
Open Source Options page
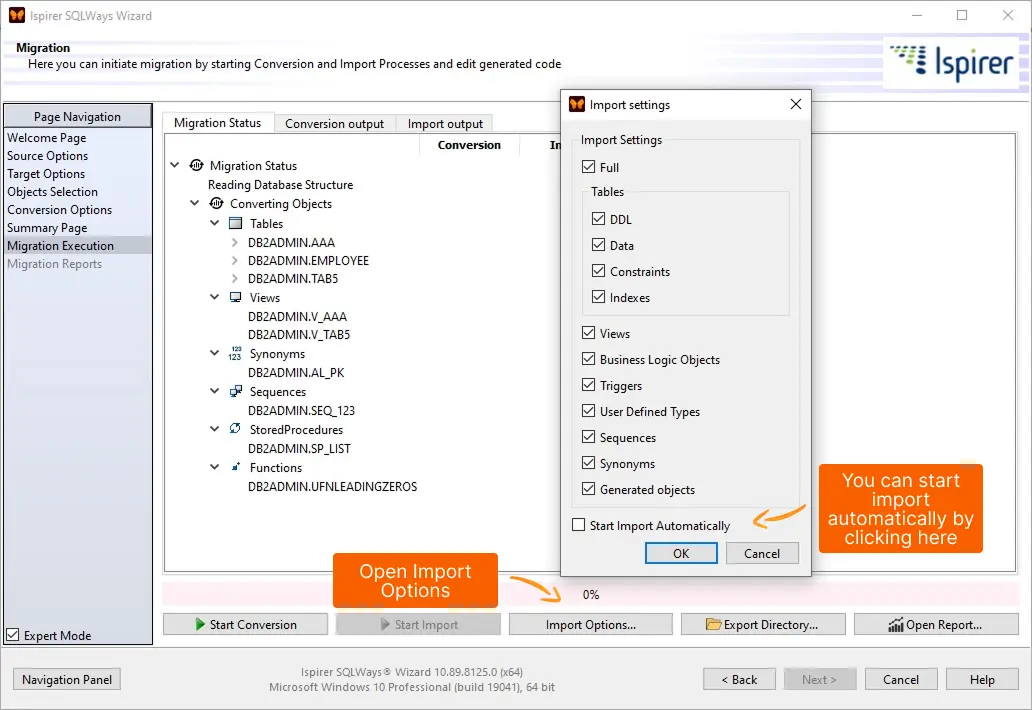pyautogui.click(x=47, y=156)
